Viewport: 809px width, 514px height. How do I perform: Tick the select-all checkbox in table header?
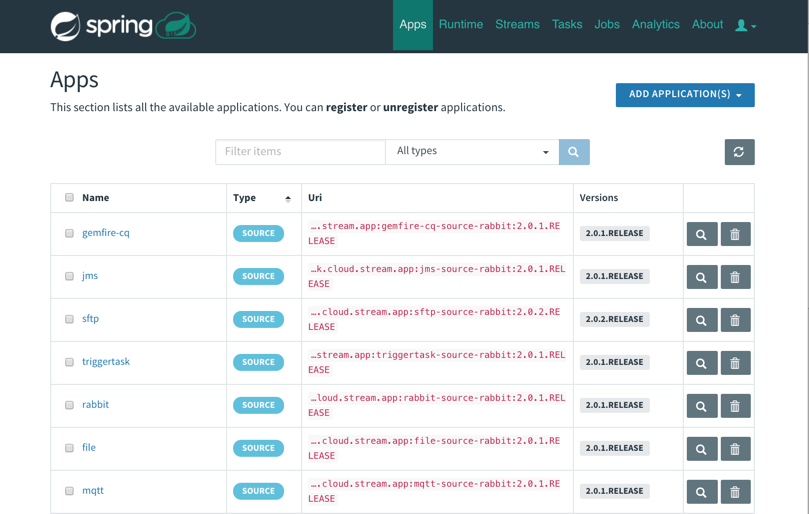pyautogui.click(x=69, y=198)
